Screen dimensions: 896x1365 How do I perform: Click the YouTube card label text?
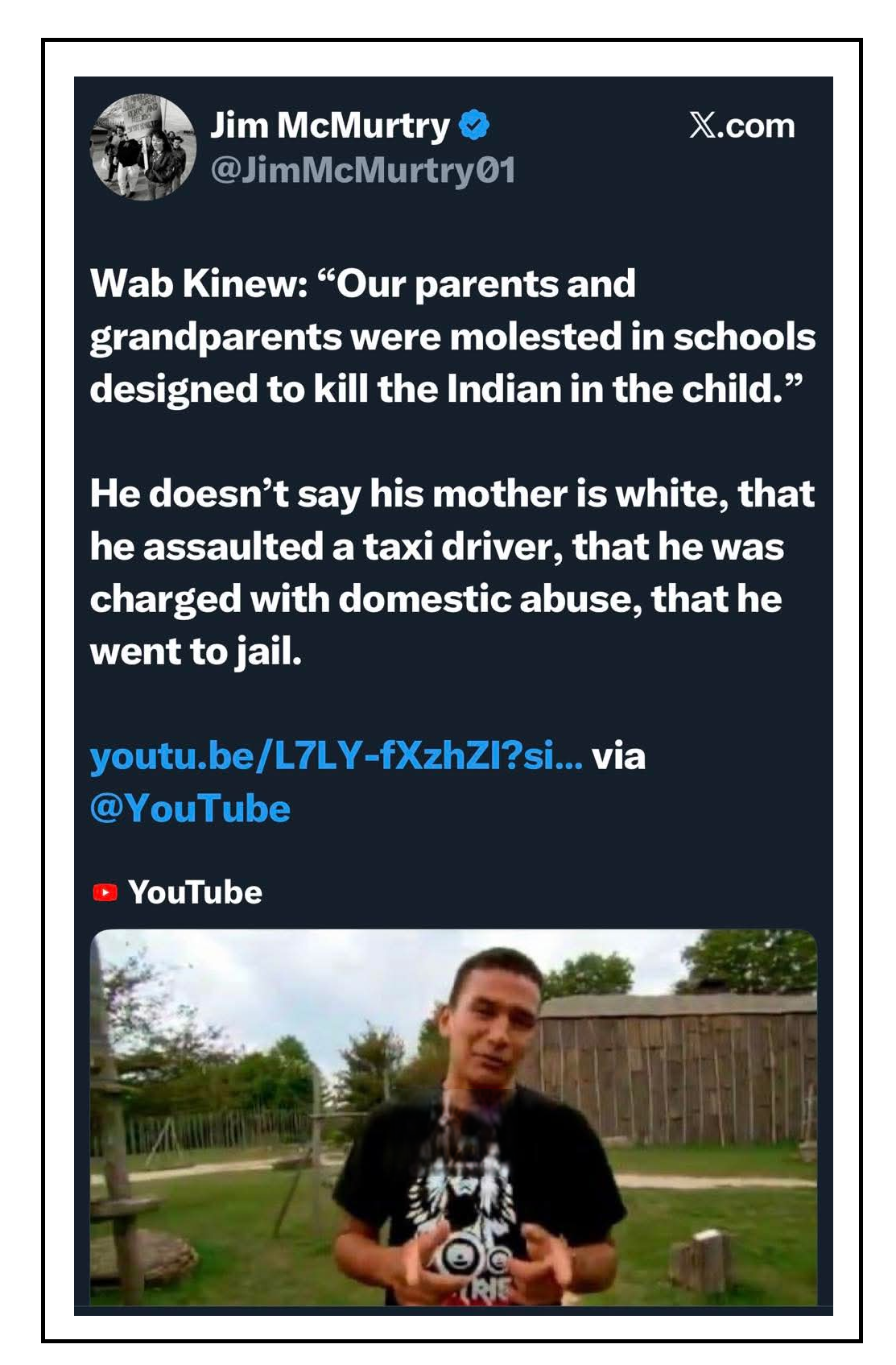pos(195,892)
